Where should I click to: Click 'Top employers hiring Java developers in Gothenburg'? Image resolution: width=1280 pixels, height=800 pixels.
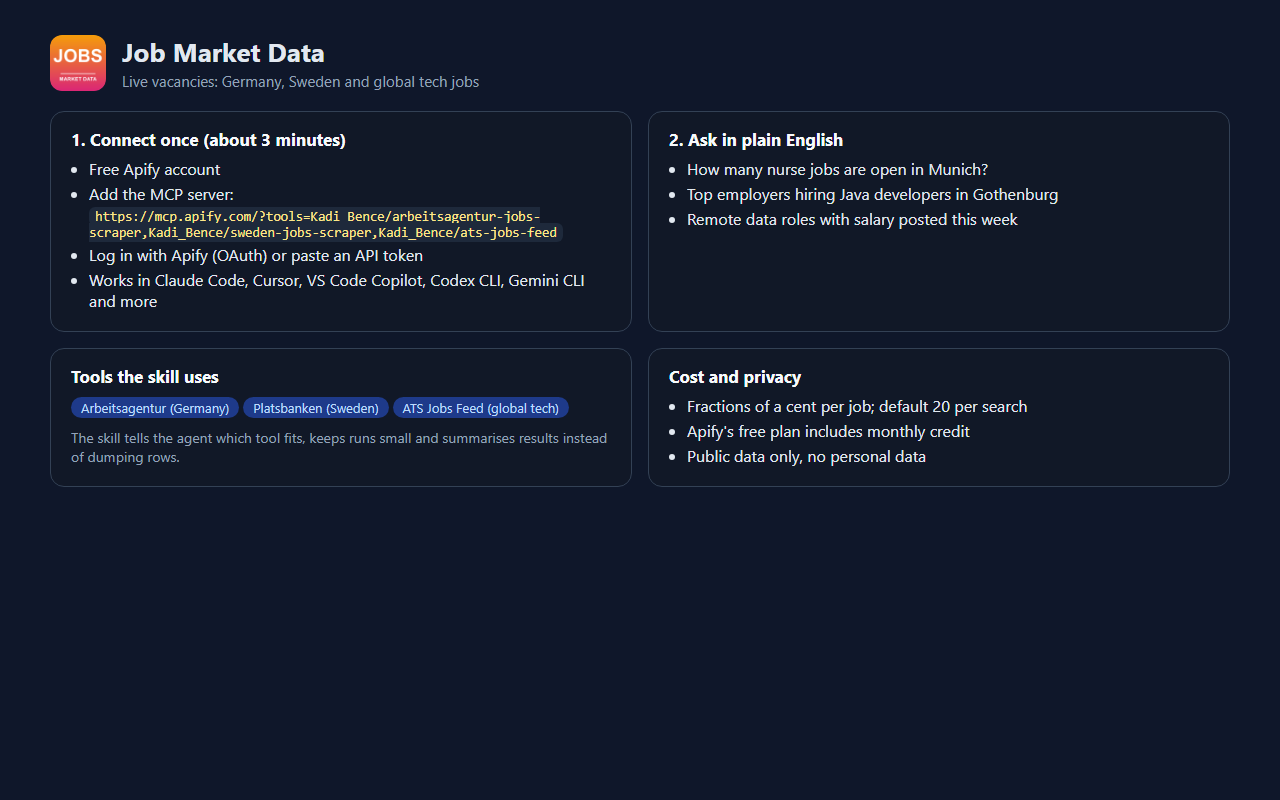coord(872,195)
